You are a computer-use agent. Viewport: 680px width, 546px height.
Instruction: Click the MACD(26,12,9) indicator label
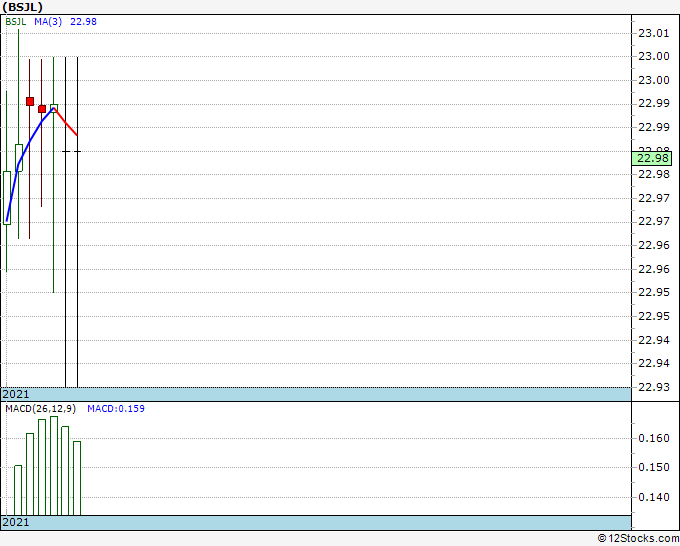[x=40, y=409]
